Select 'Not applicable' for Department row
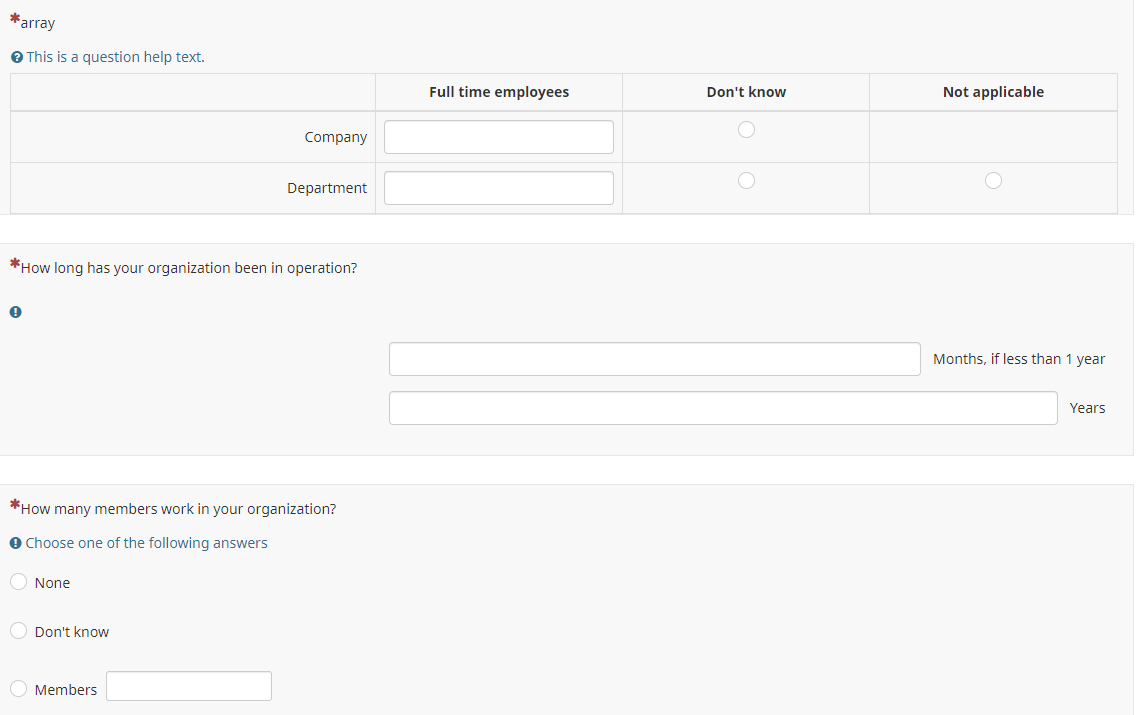The image size is (1141, 715). pyautogui.click(x=993, y=181)
